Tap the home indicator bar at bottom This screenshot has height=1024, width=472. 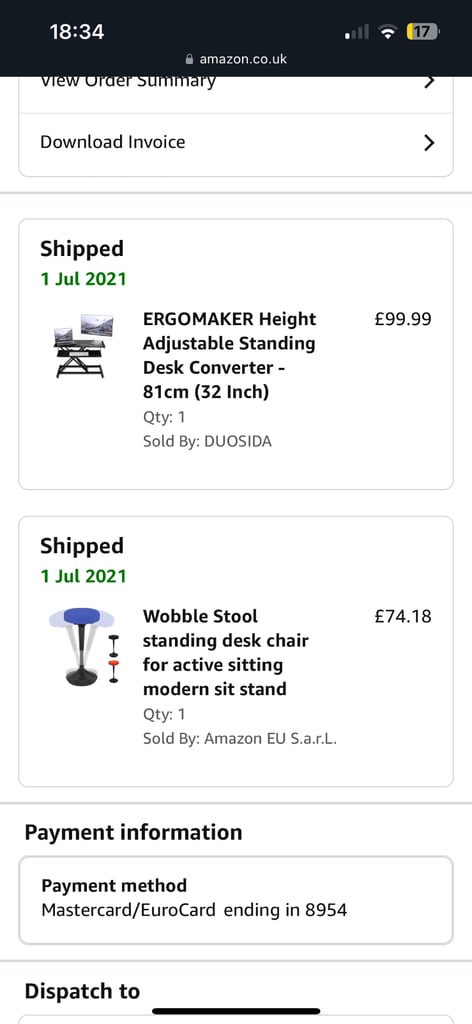tap(236, 1011)
